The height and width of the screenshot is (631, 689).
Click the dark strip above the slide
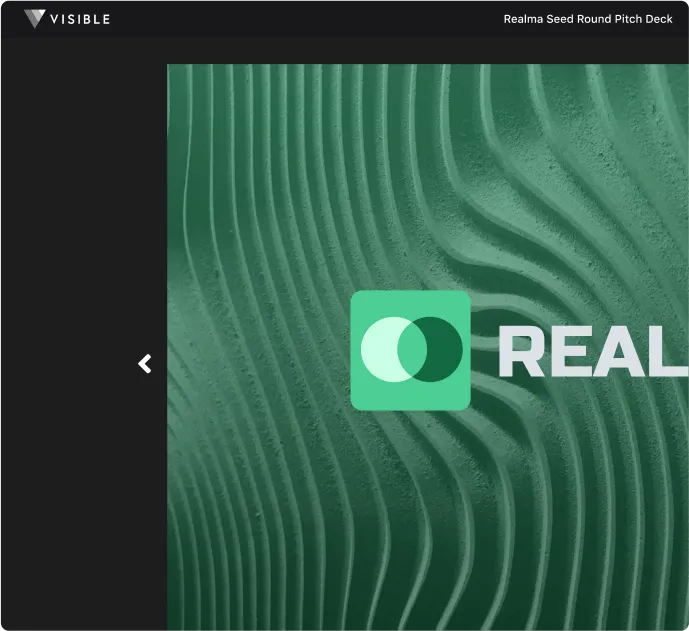point(344,51)
